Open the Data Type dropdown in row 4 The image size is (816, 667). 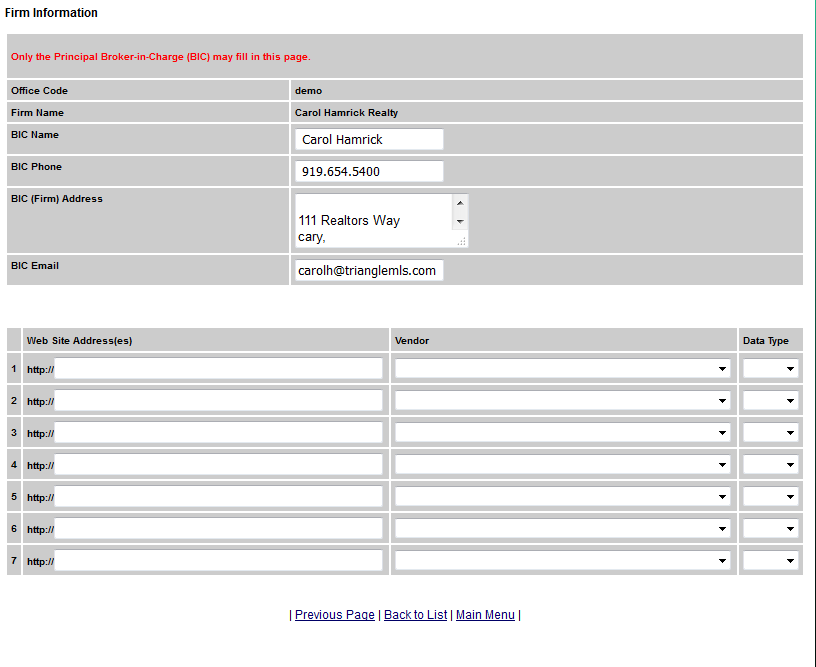[770, 465]
